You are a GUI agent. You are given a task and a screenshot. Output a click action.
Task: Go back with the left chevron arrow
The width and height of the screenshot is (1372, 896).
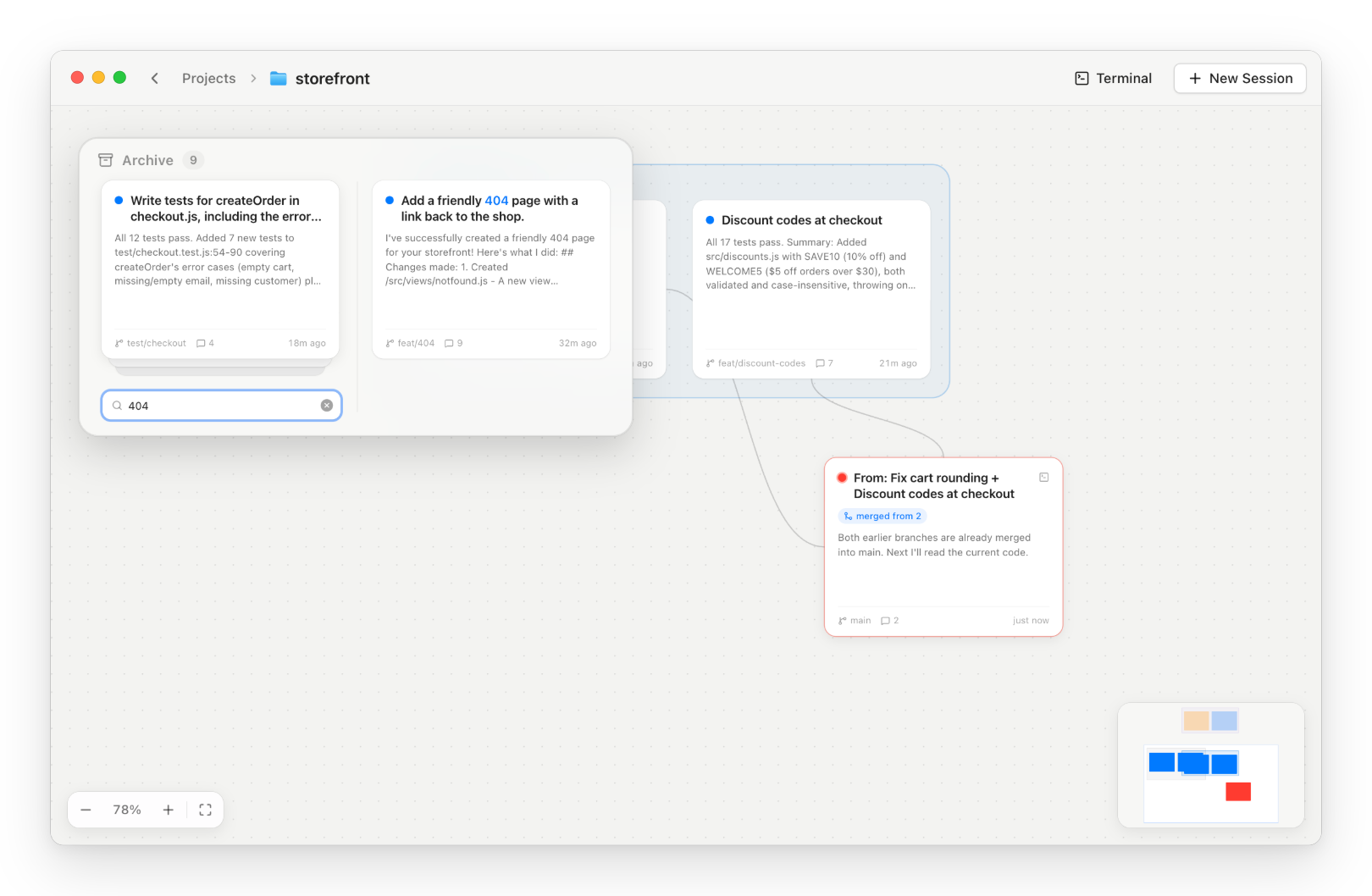pyautogui.click(x=155, y=78)
